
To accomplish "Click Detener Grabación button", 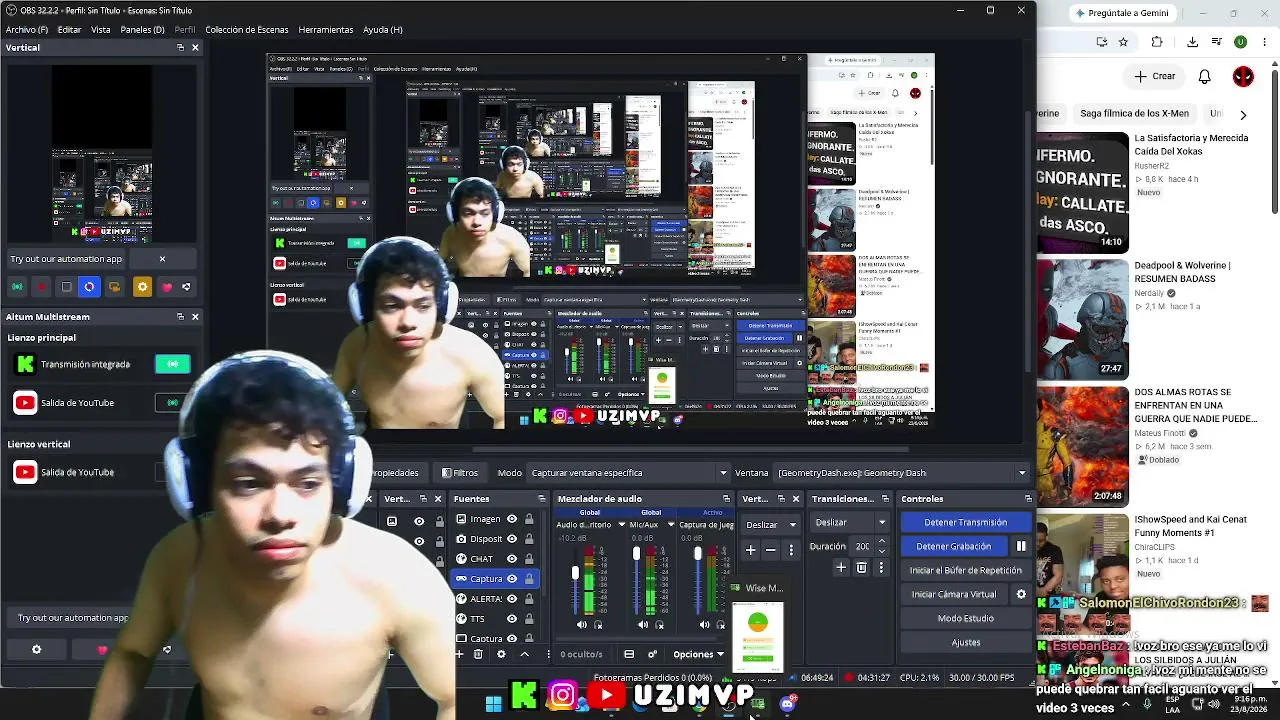I will (x=954, y=546).
